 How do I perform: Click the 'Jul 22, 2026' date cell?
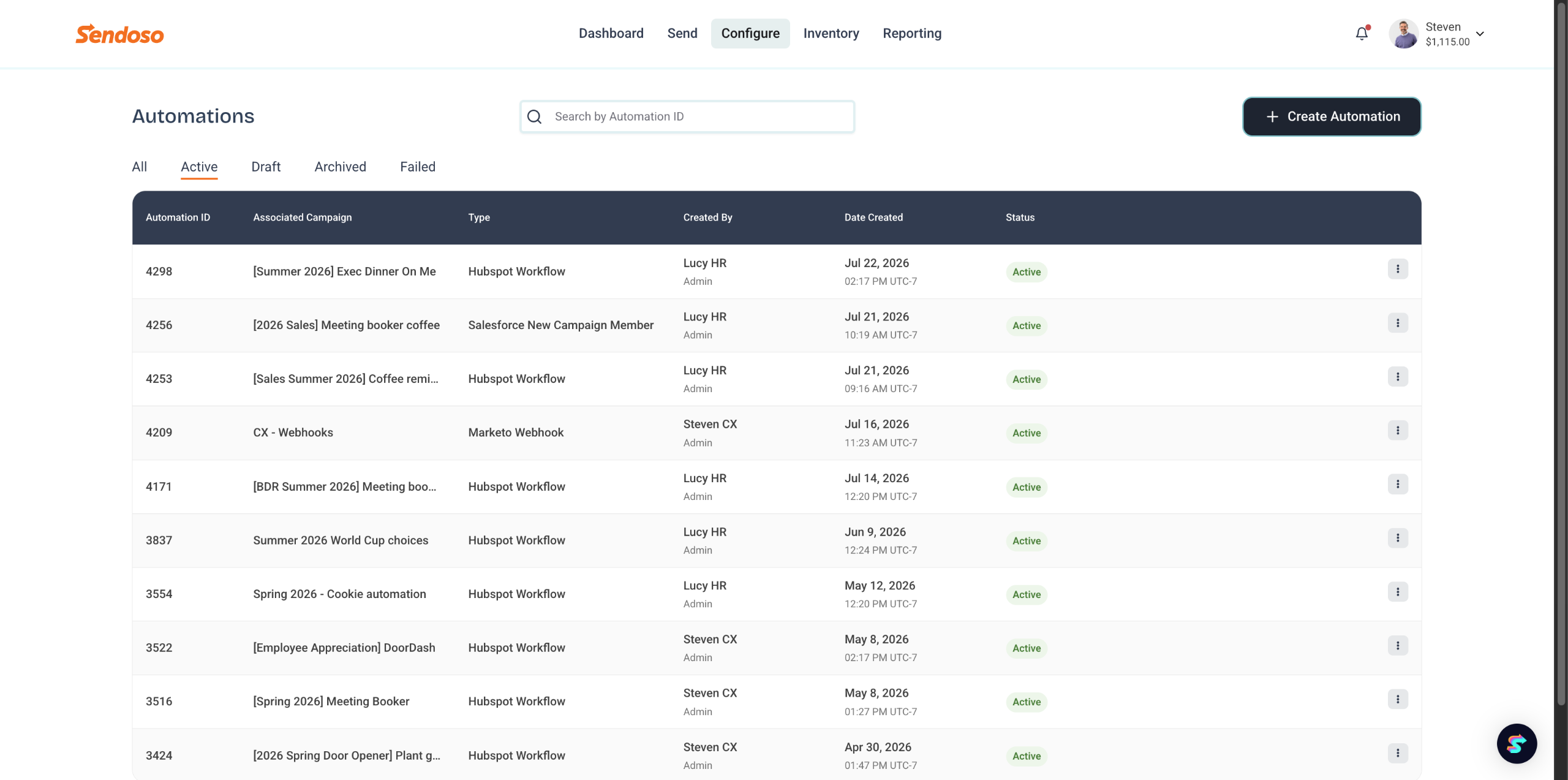pos(876,263)
